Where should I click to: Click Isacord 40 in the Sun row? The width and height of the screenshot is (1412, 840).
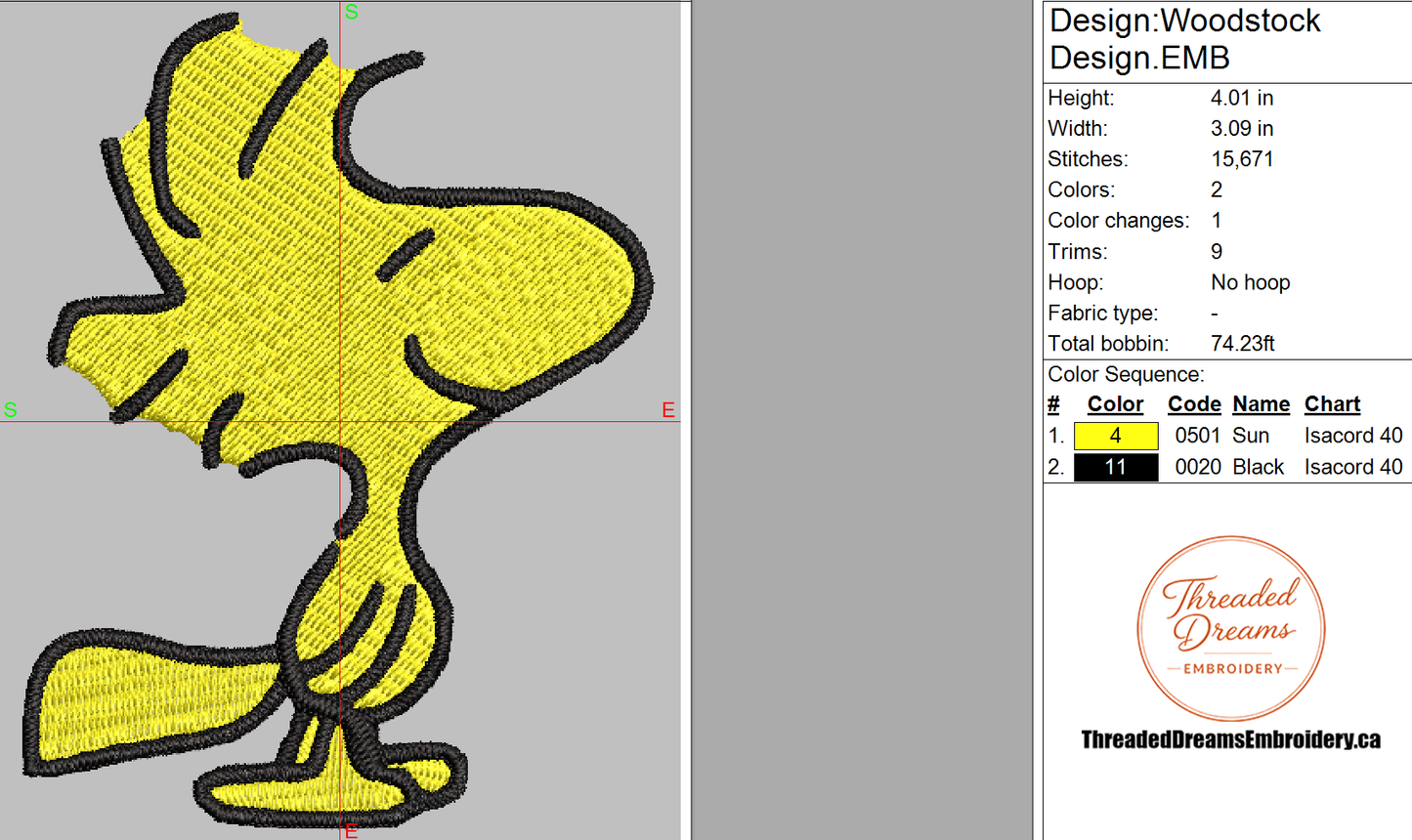click(1353, 436)
